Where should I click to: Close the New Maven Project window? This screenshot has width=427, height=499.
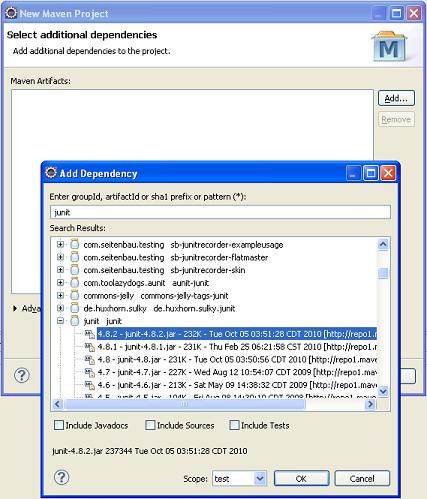point(414,13)
